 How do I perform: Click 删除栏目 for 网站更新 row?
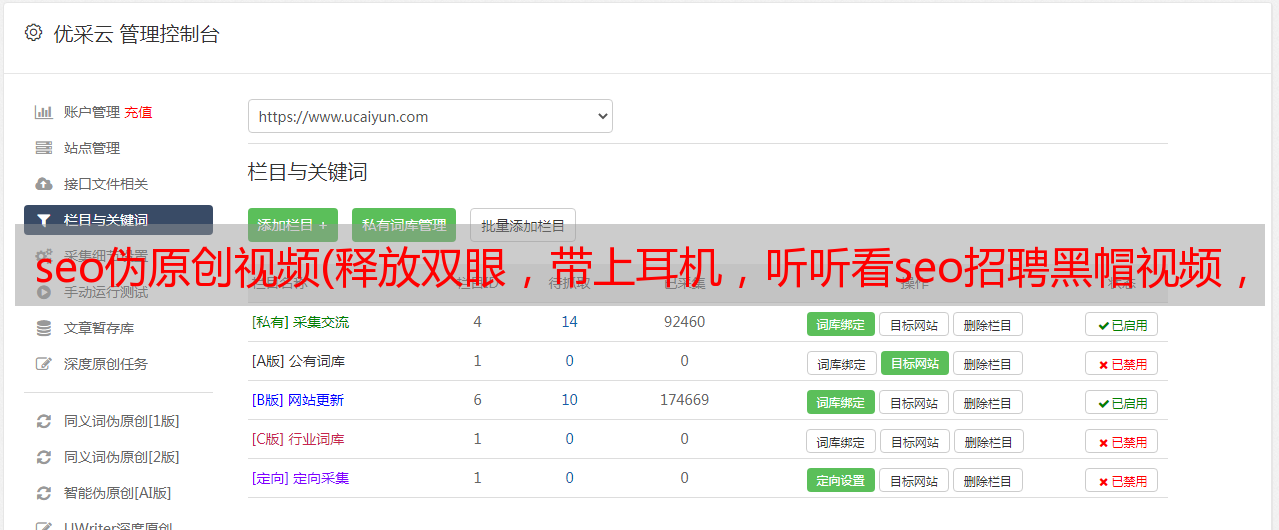(987, 402)
